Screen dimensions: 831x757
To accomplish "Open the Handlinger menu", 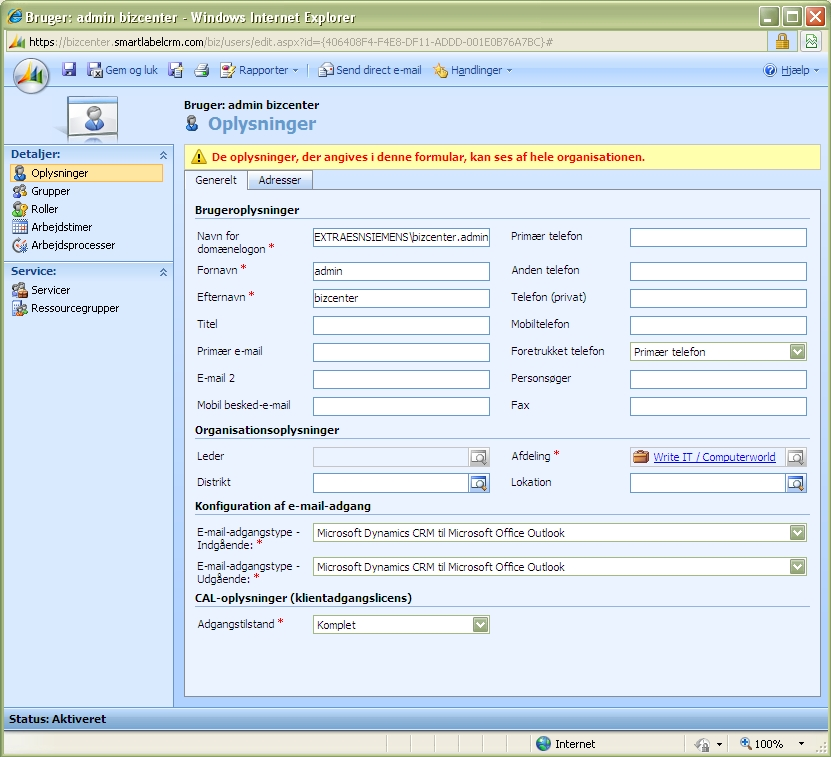I will click(x=473, y=70).
